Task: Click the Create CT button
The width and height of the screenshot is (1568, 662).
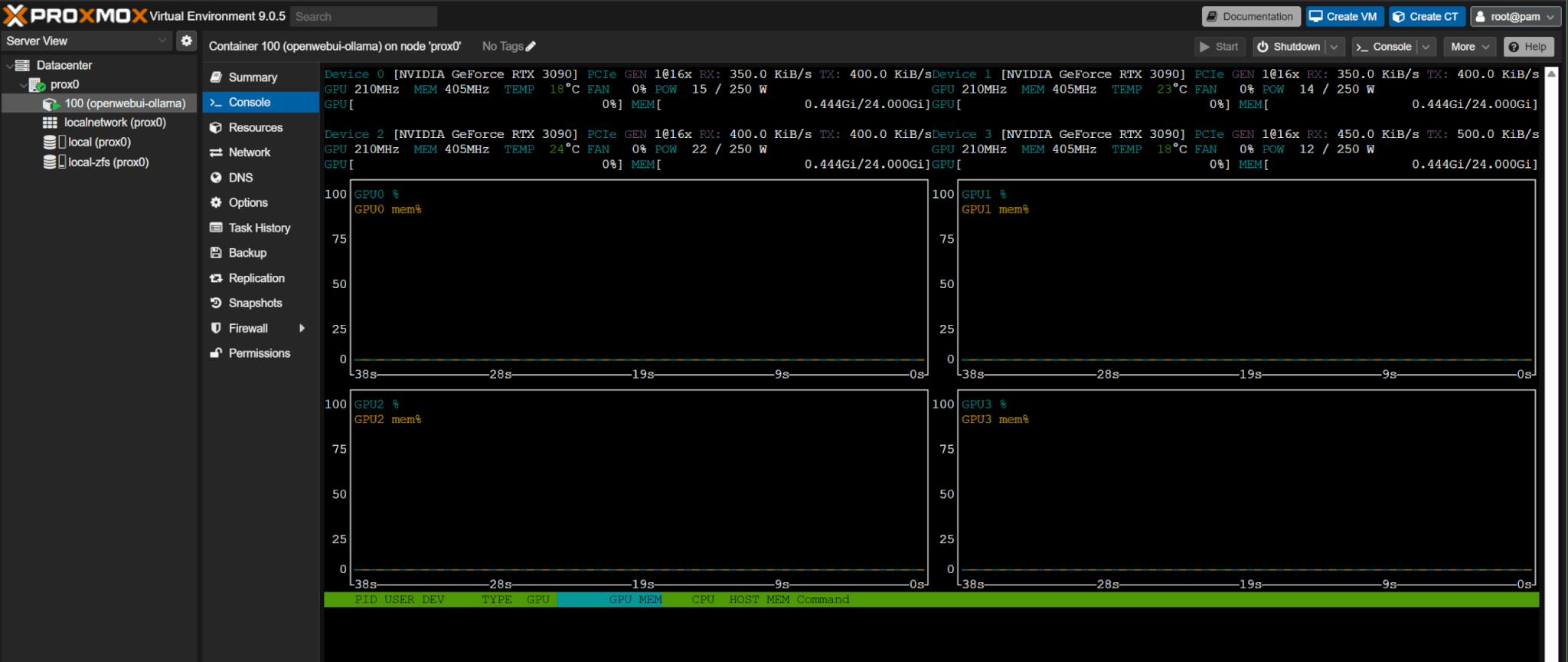Action: point(1426,16)
